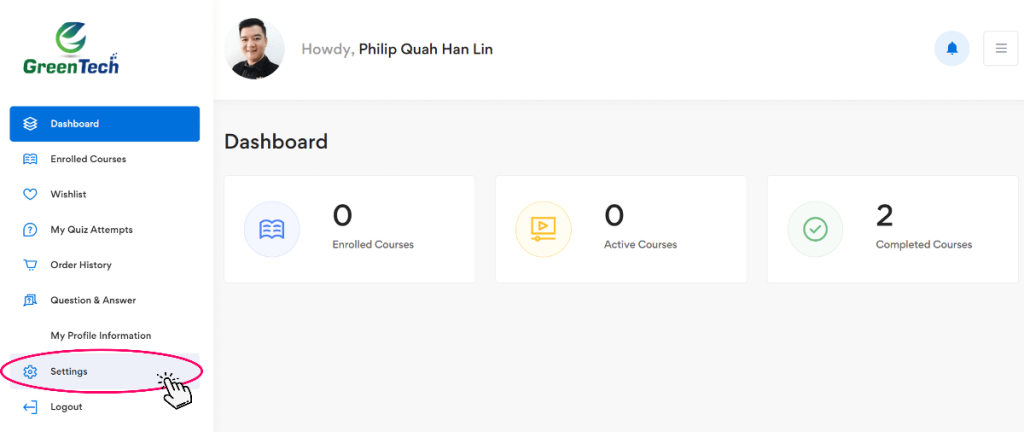Click the hamburger menu icon
The width and height of the screenshot is (1024, 432).
pyautogui.click(x=1000, y=48)
